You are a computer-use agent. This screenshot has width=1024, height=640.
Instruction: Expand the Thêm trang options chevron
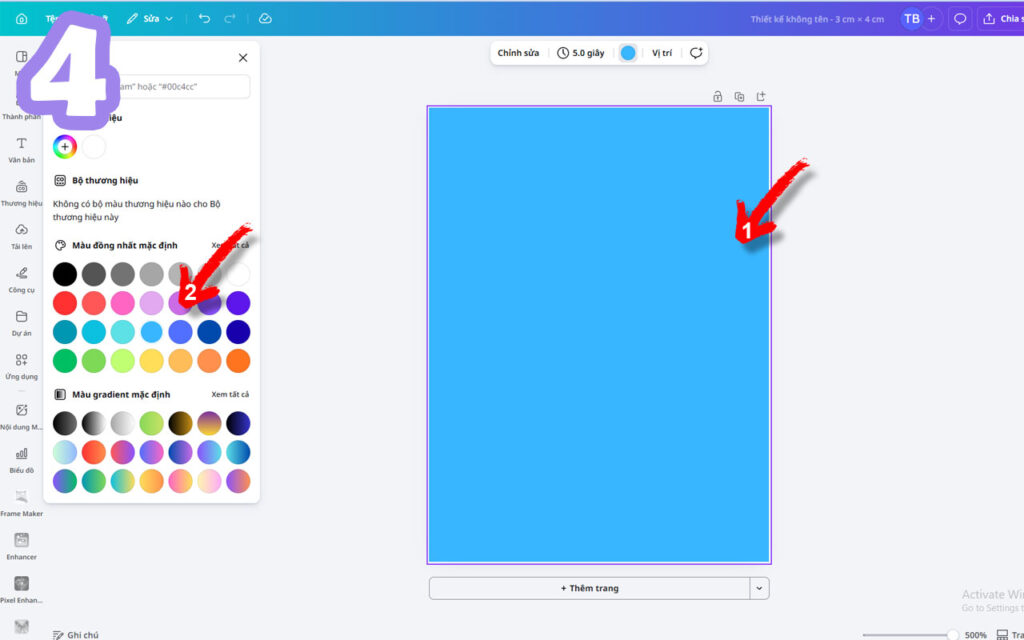(759, 588)
